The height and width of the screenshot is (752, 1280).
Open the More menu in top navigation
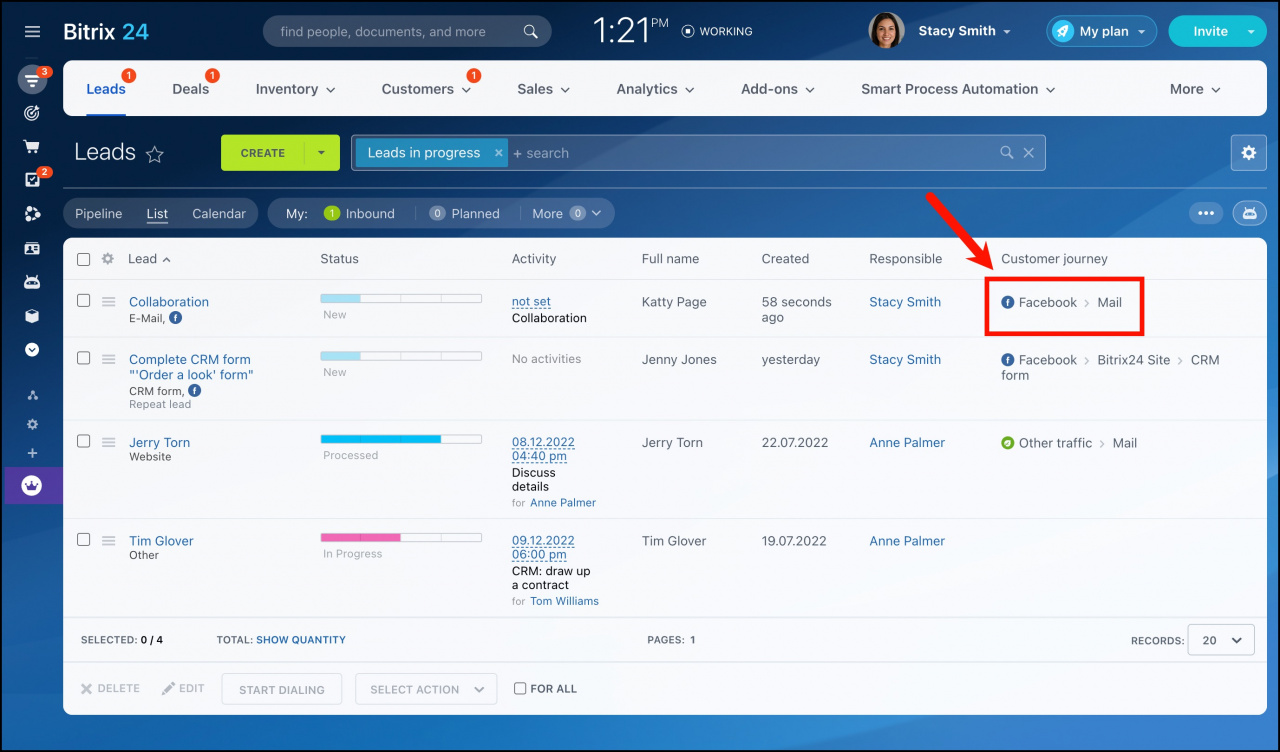[1195, 89]
